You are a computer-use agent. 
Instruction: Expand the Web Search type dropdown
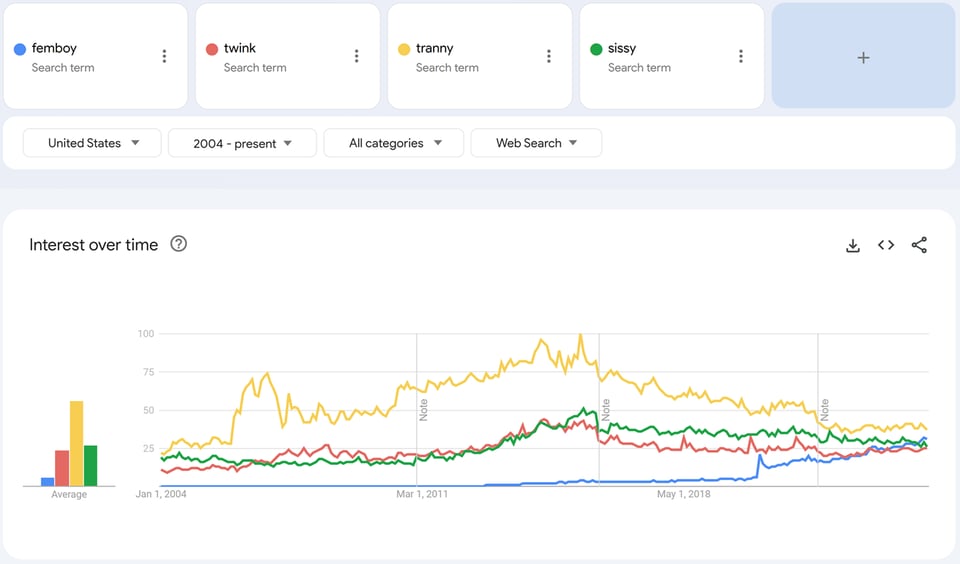(x=536, y=143)
